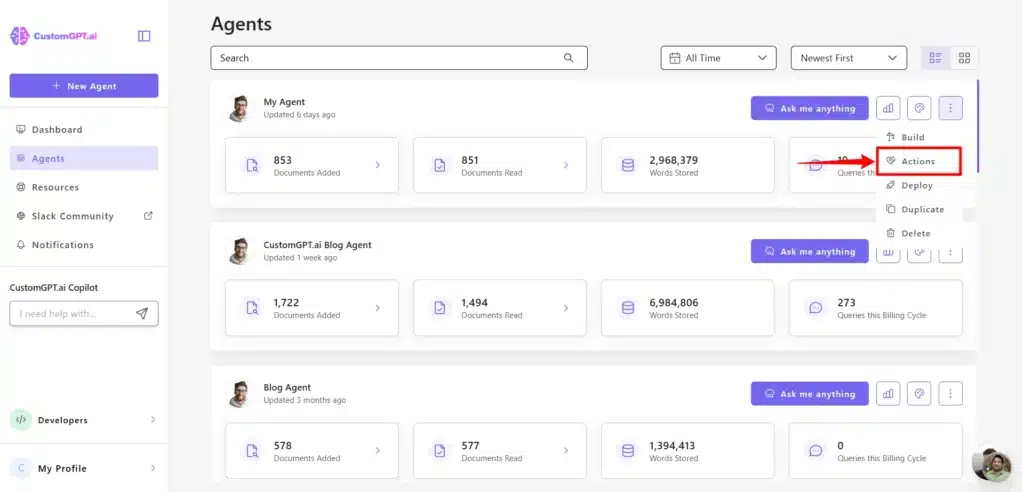Open My Agent title text
The height and width of the screenshot is (492, 1024).
coord(284,102)
